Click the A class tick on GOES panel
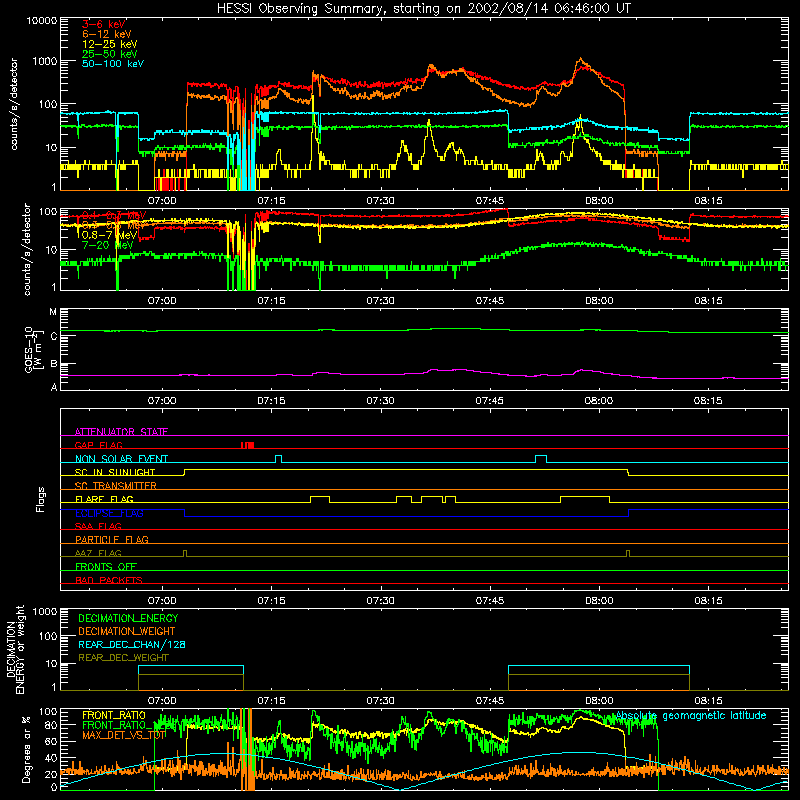This screenshot has height=800, width=800. pos(54,387)
